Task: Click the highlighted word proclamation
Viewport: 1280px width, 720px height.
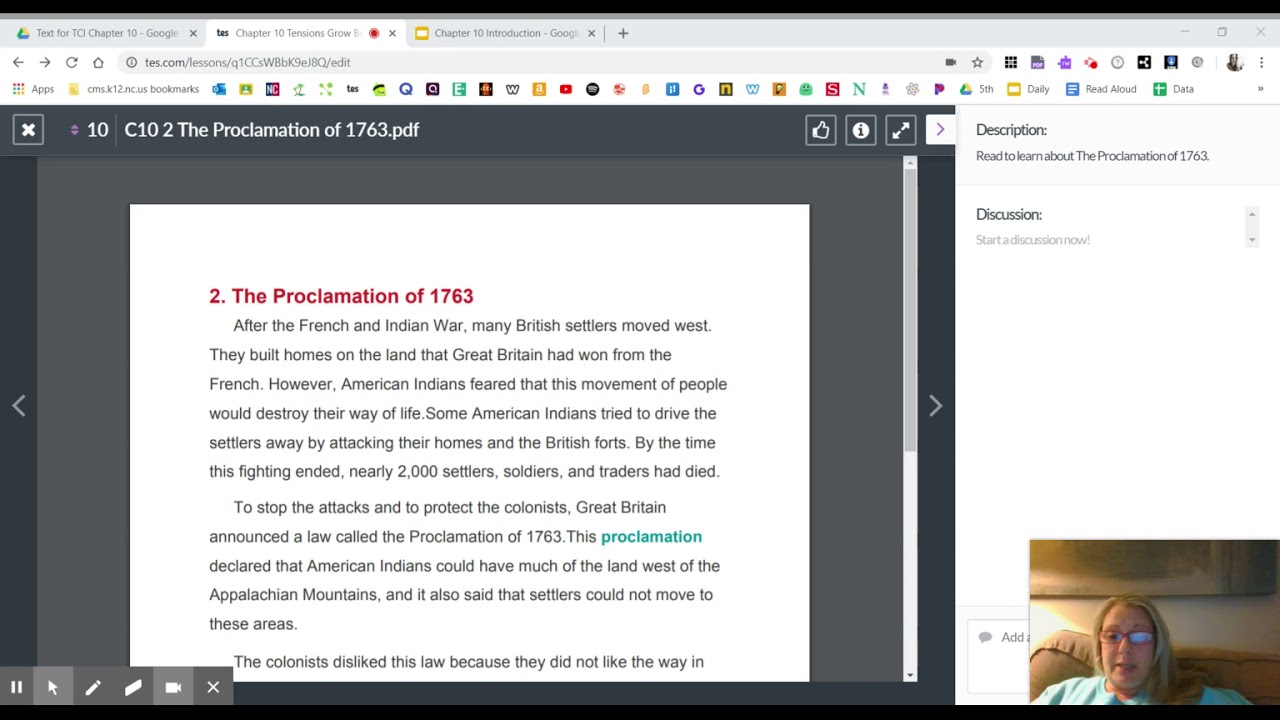Action: (x=651, y=536)
